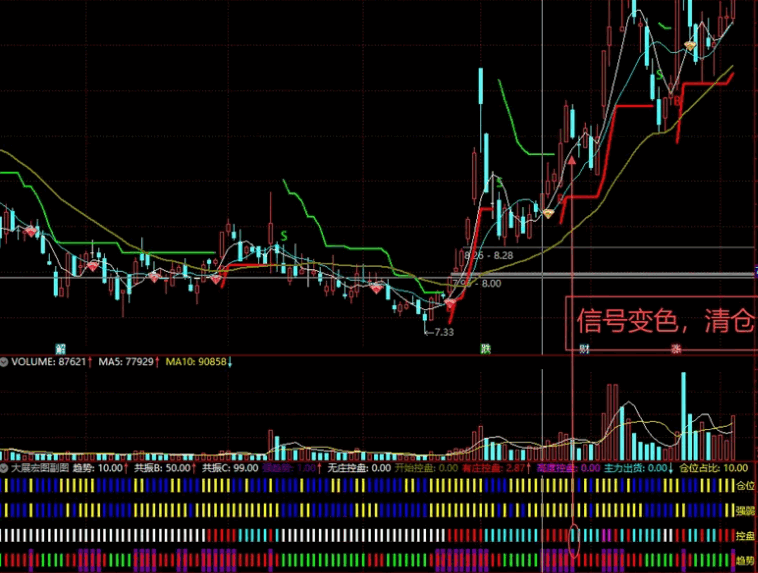Collapse the VOLUME indicator panel chevron
This screenshot has height=573, width=758.
4,362
